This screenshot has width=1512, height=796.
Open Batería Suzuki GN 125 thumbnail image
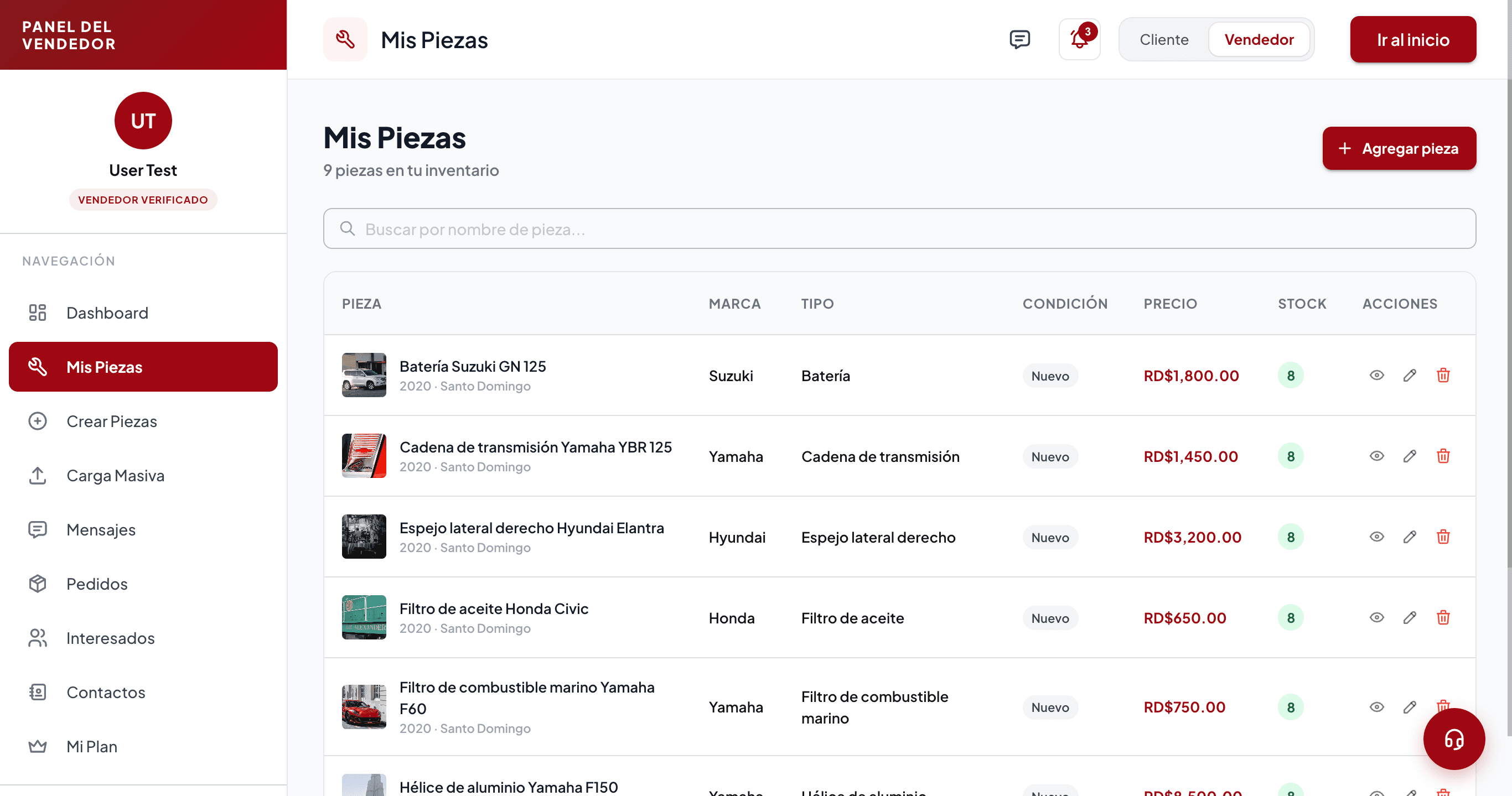(364, 375)
